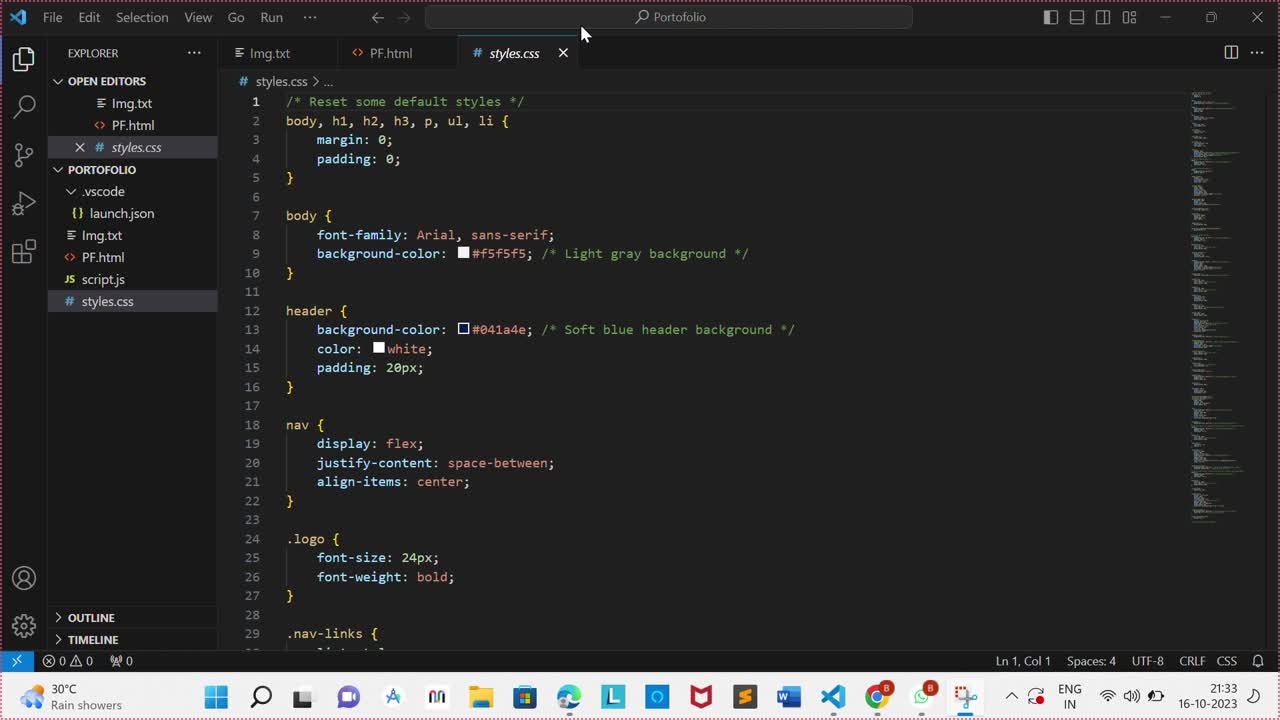This screenshot has height=720, width=1280.
Task: Open the Accounts icon in activity bar
Action: point(24,578)
